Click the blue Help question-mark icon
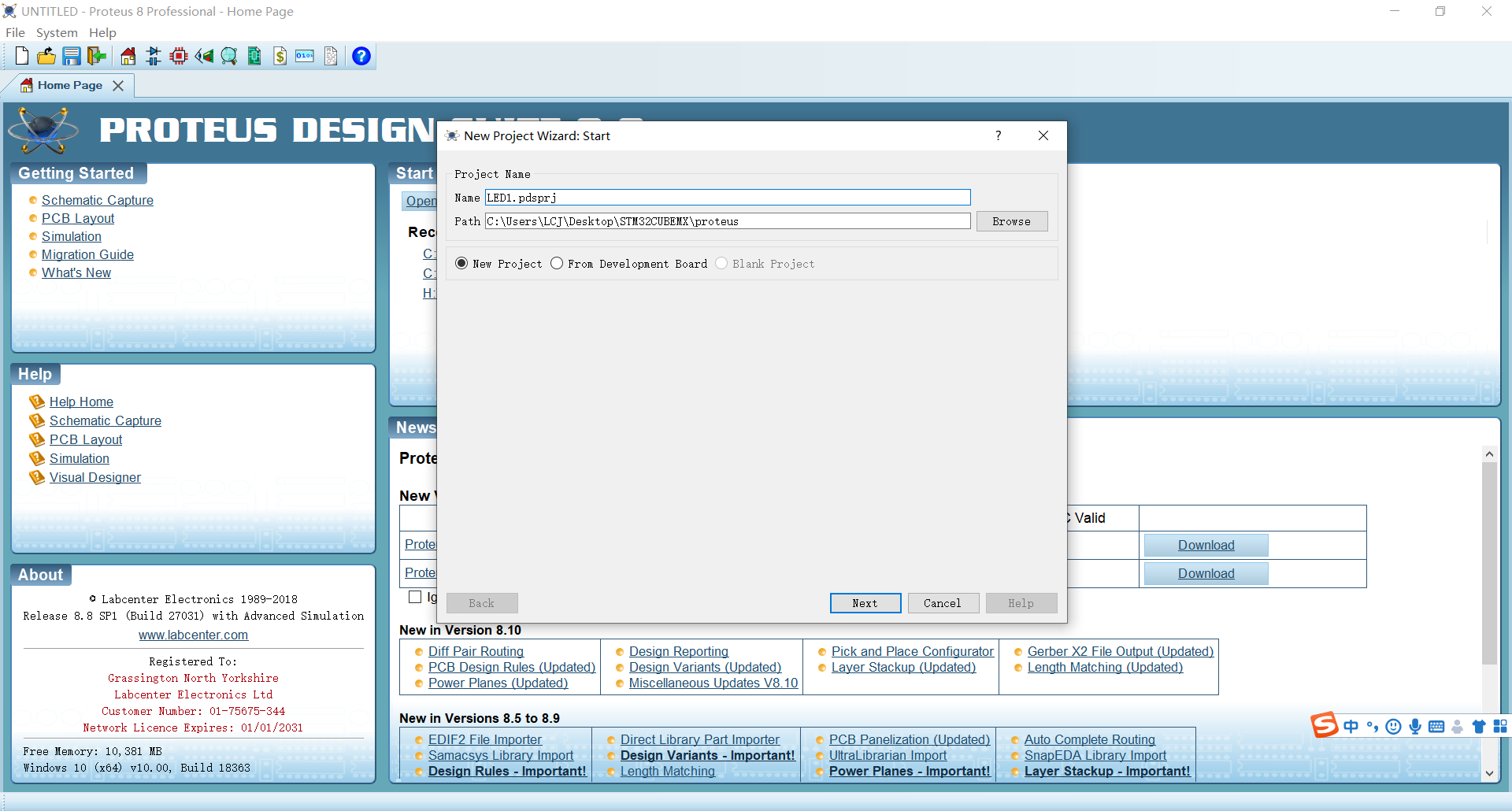1512x811 pixels. tap(361, 56)
